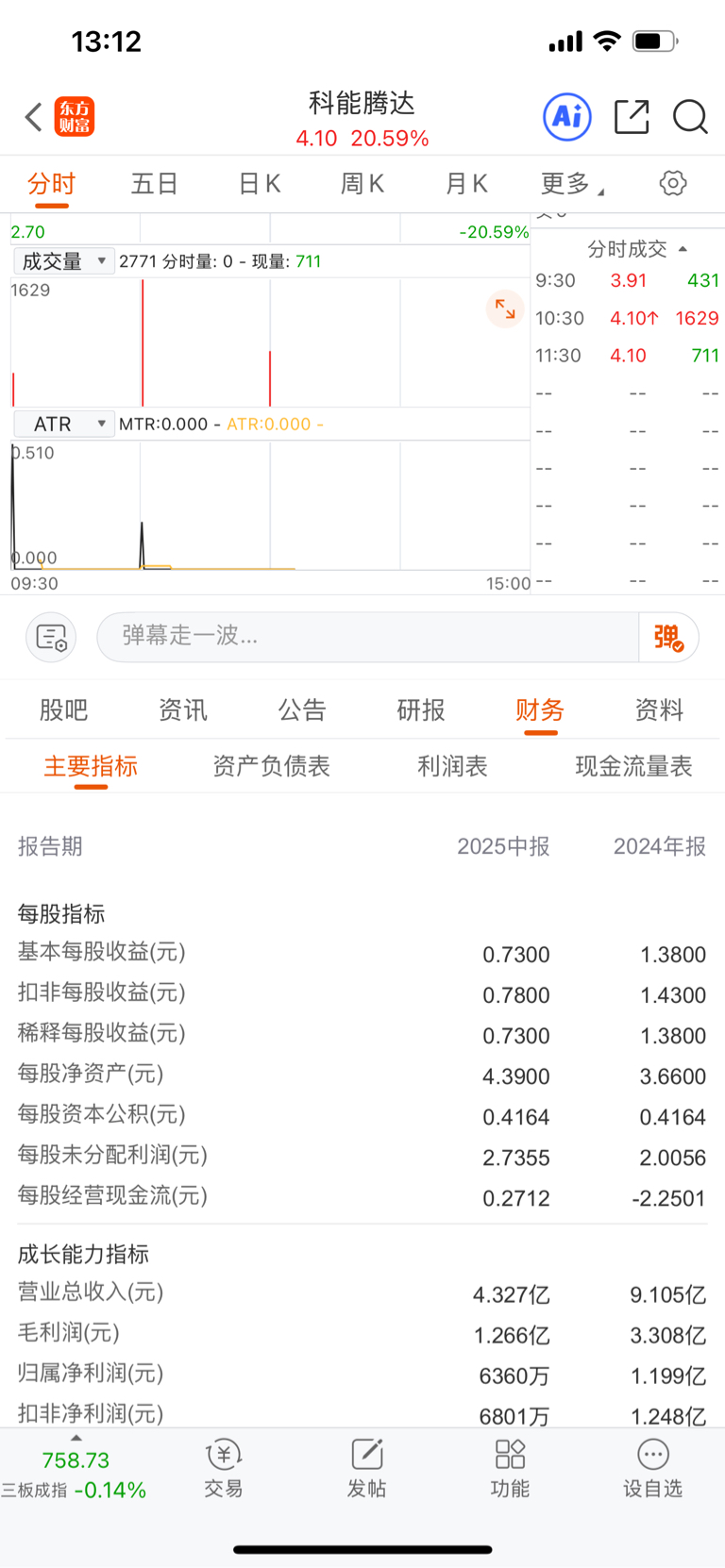Expand chart to fullscreen icon
This screenshot has width=725, height=1568.
(505, 309)
